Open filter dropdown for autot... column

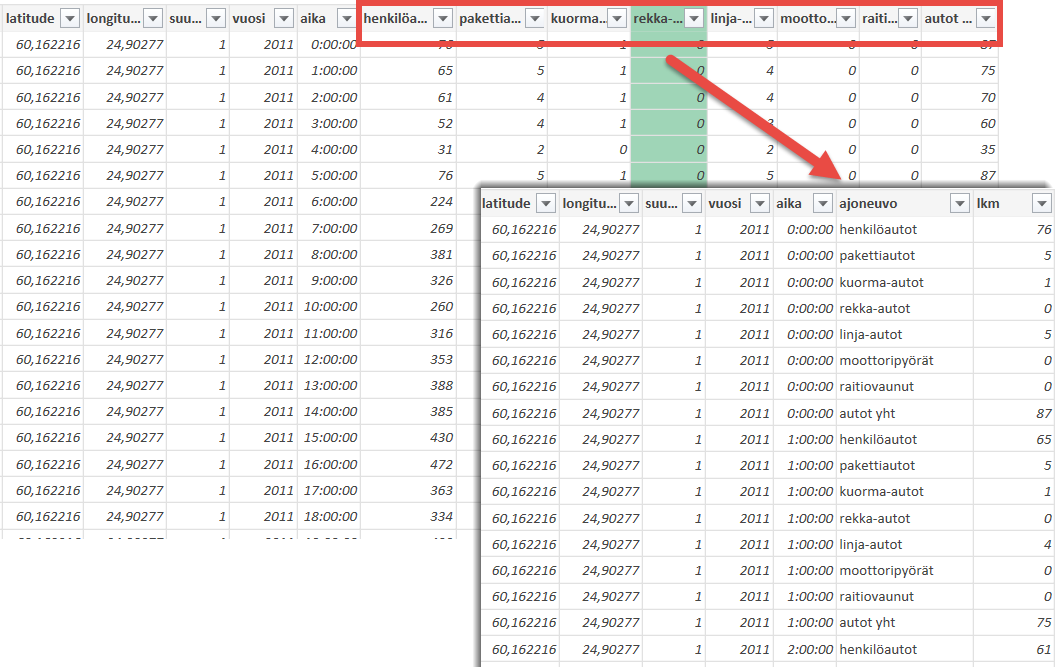pos(985,18)
